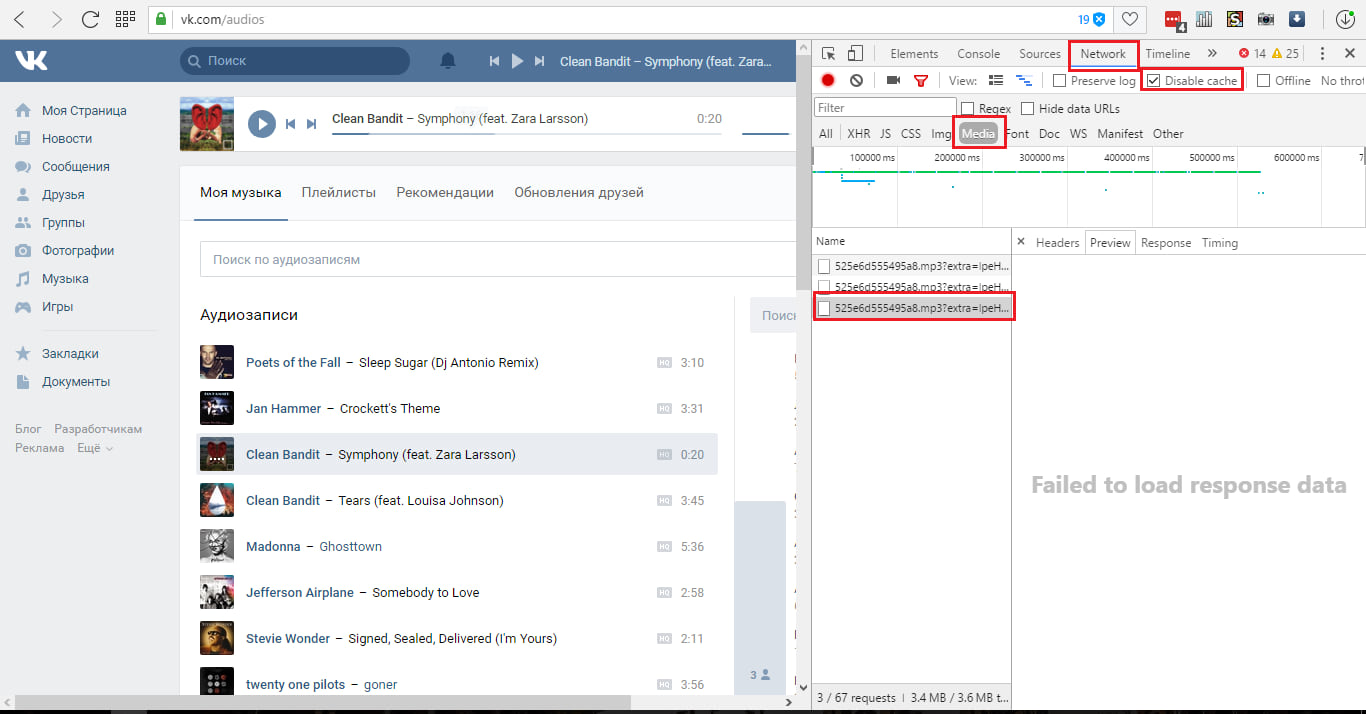Image resolution: width=1366 pixels, height=714 pixels.
Task: Click the ad blocker shield icon
Action: (1099, 19)
